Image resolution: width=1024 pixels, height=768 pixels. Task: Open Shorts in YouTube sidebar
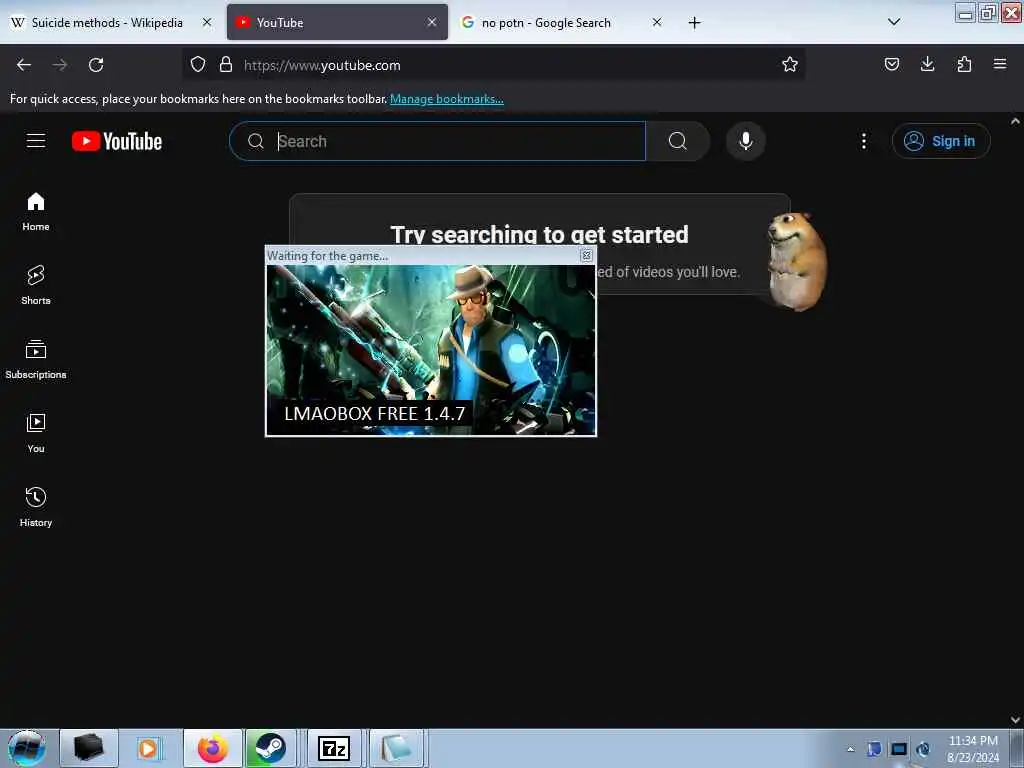point(36,285)
